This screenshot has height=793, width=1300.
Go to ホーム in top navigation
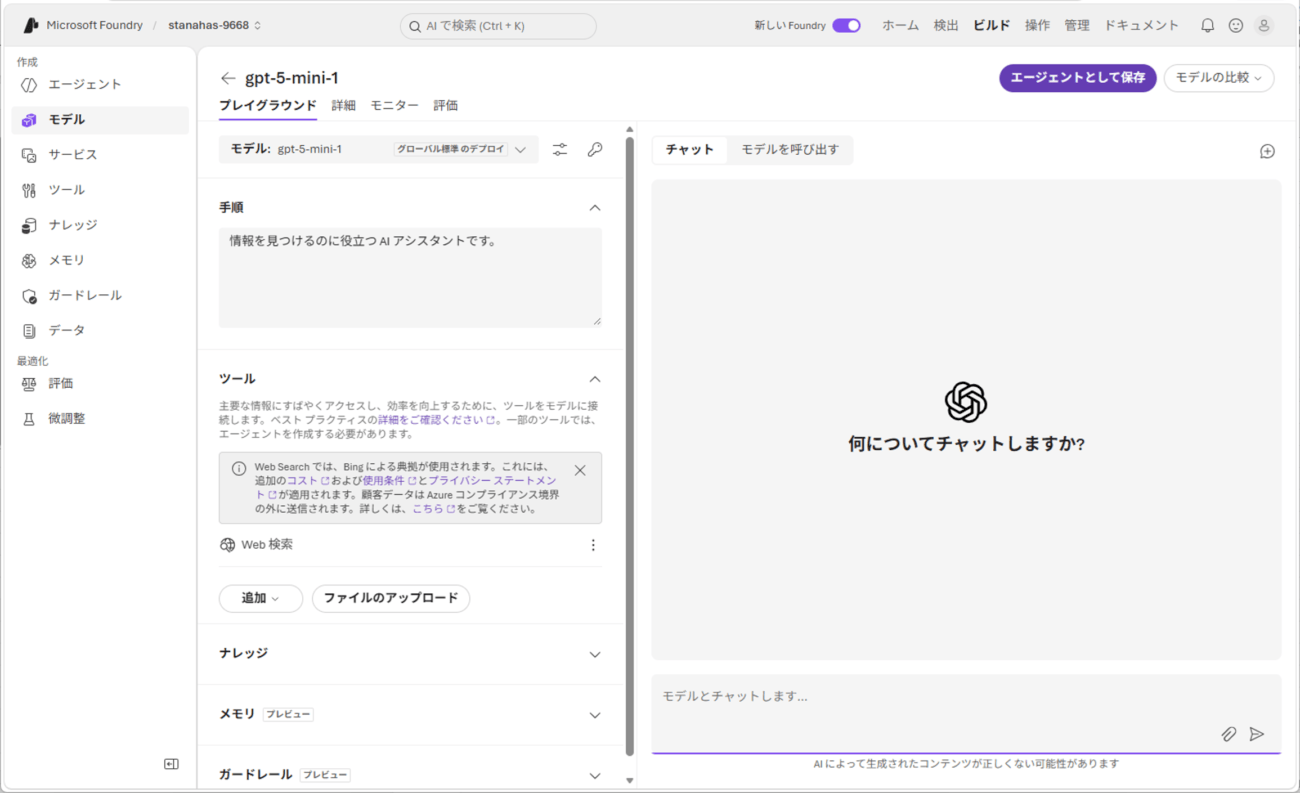[900, 25]
